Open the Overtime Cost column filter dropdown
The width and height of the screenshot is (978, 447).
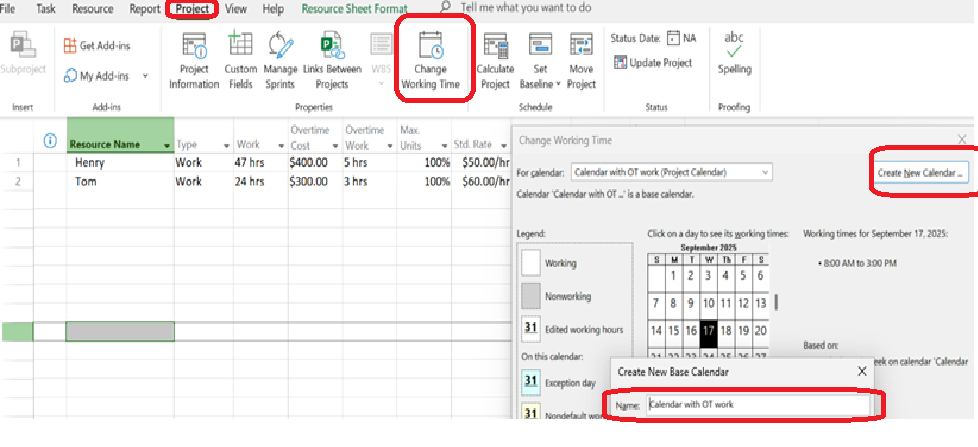click(x=335, y=146)
